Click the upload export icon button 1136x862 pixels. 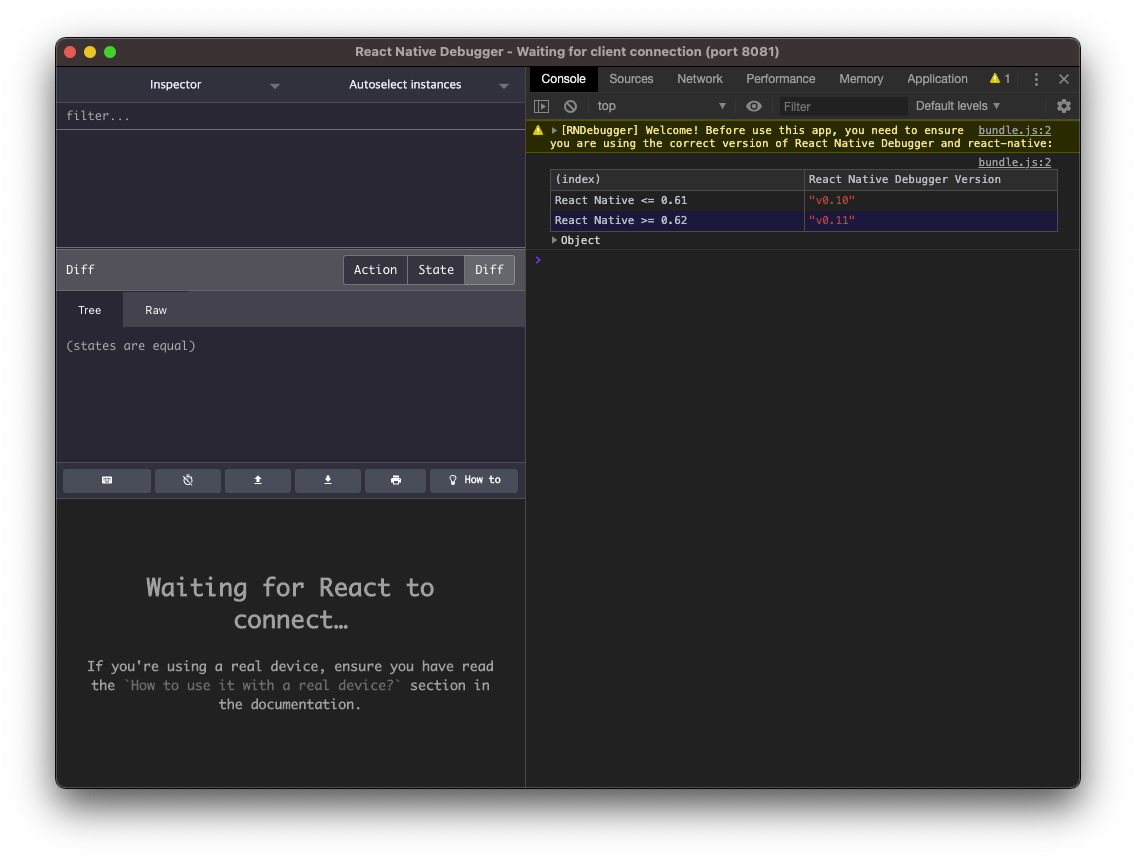[258, 480]
